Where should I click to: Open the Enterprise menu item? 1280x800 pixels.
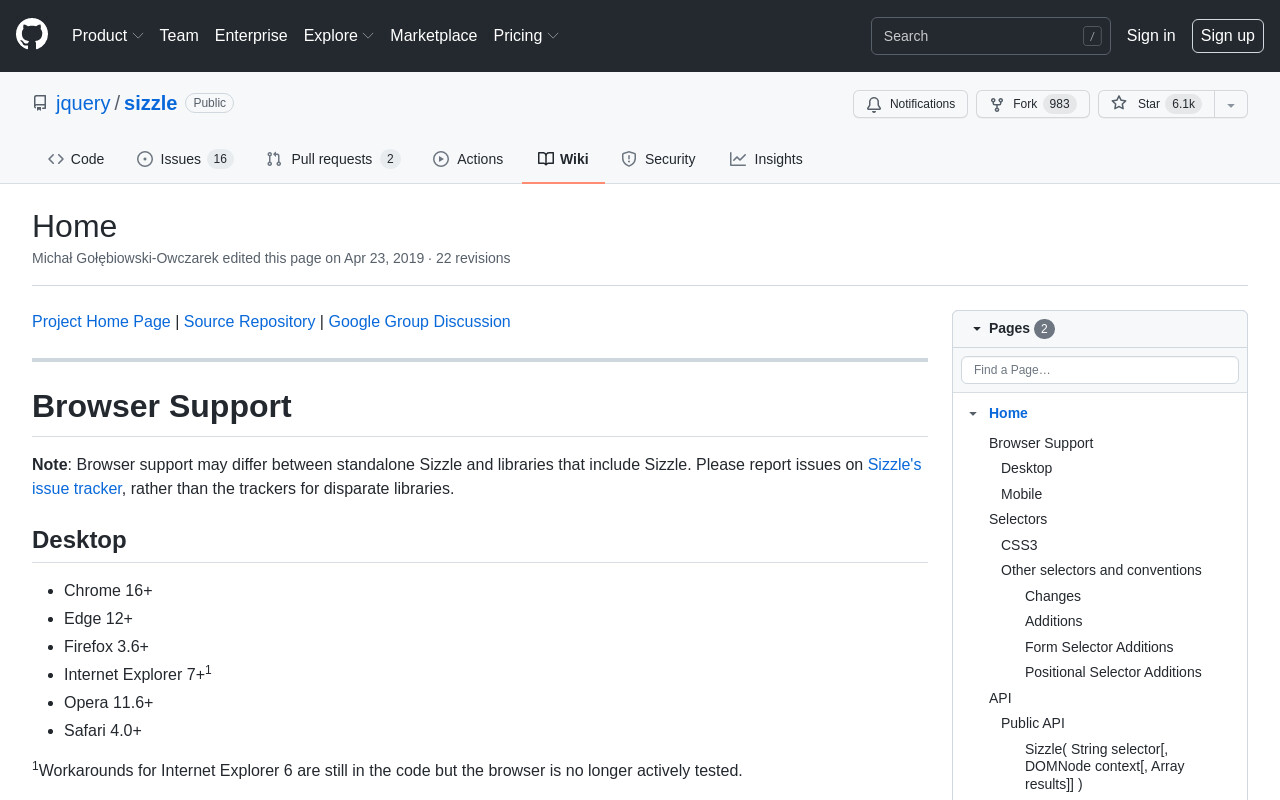[x=251, y=36]
